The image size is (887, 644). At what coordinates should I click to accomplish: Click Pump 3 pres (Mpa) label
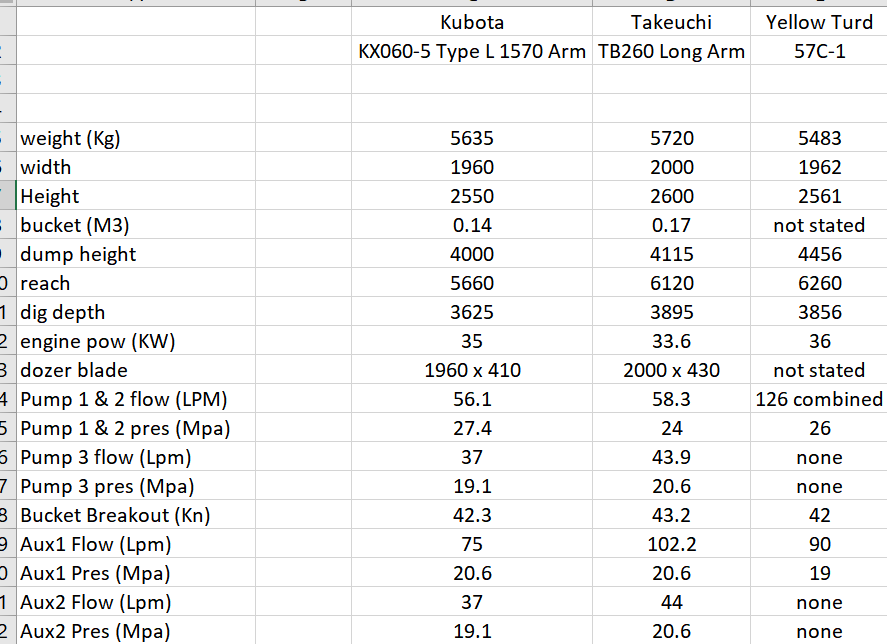pyautogui.click(x=136, y=486)
